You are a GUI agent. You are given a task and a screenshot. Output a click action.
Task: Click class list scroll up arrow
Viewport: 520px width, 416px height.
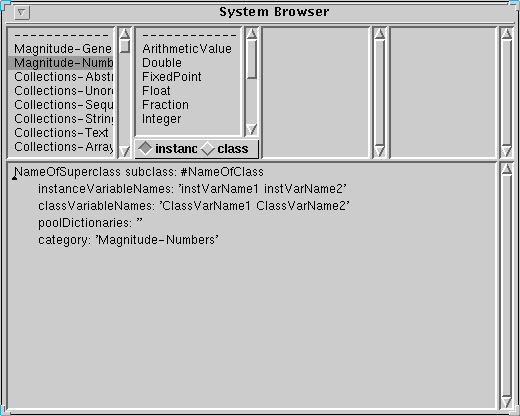[252, 34]
